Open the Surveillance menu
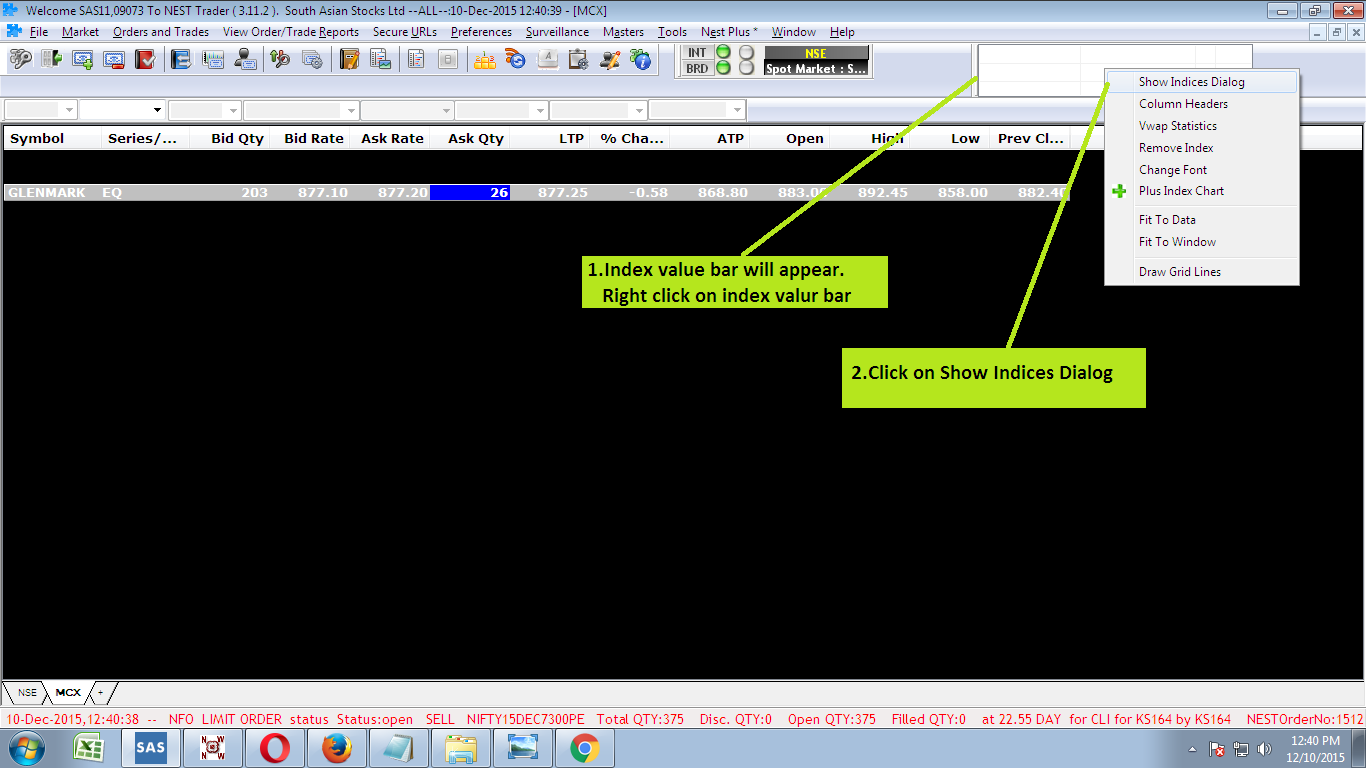 click(558, 32)
